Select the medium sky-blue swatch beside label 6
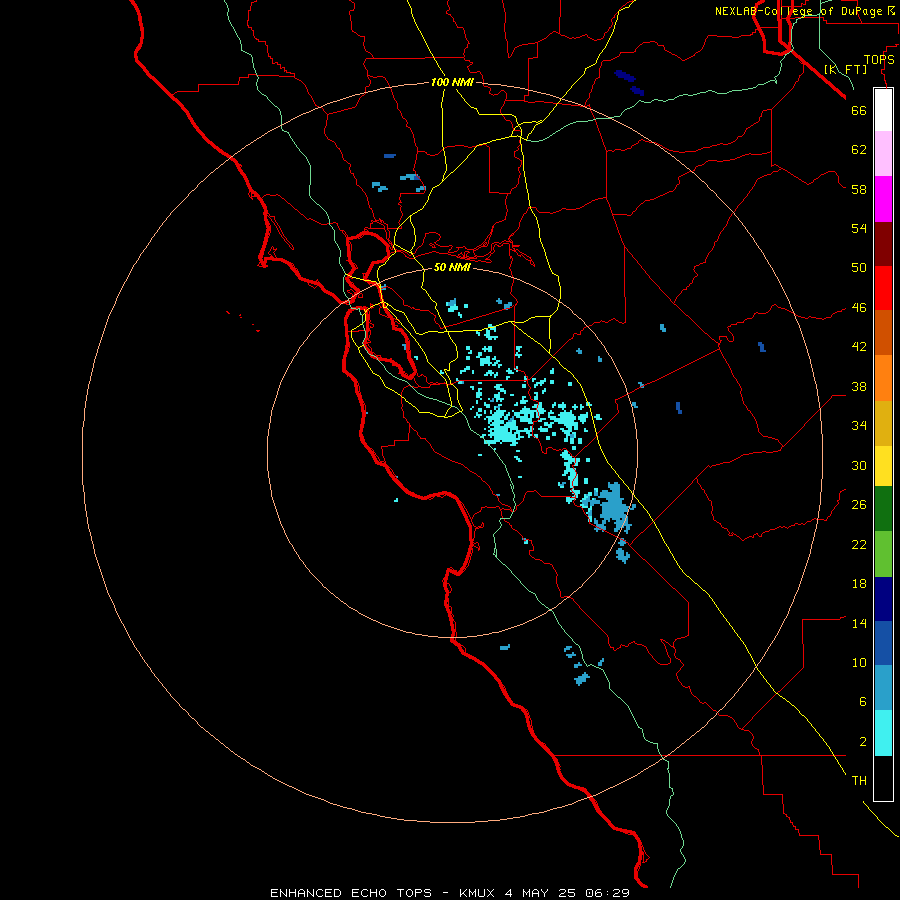This screenshot has height=900, width=900. tap(883, 688)
